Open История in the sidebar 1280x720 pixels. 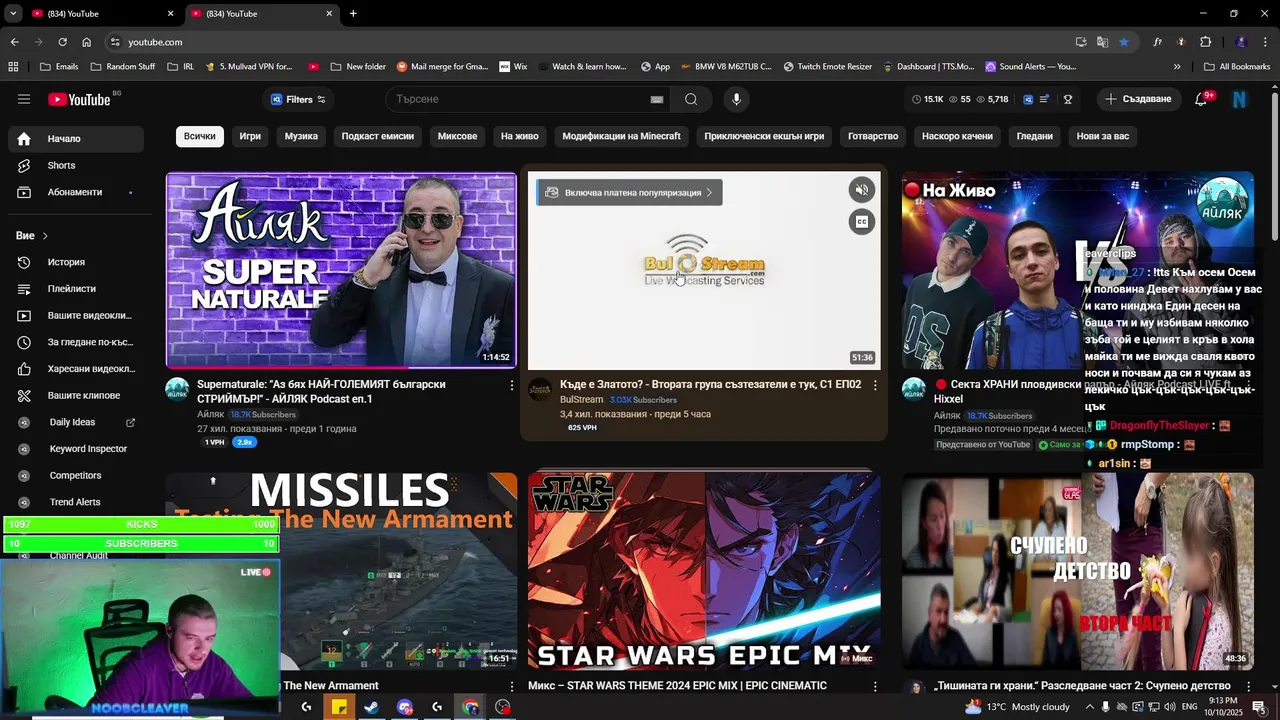(75, 262)
